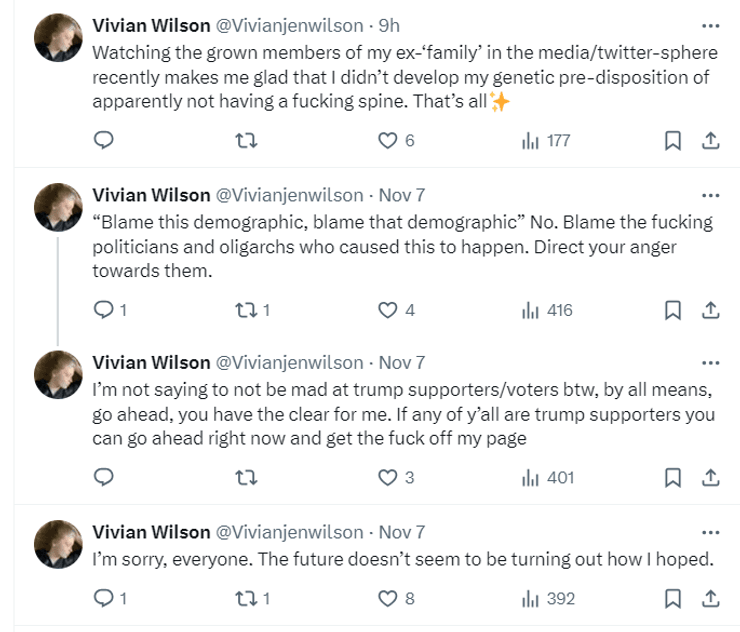The image size is (740, 632).
Task: Open more options on 'trump supporters' tweet
Action: coord(710,363)
